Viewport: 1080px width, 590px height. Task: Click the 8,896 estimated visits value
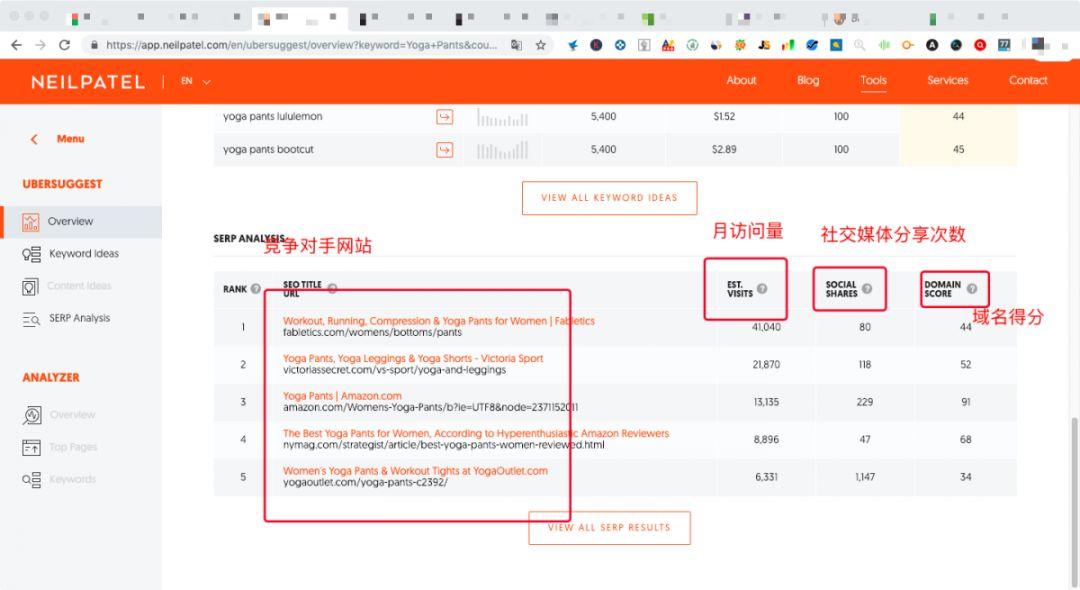(767, 439)
